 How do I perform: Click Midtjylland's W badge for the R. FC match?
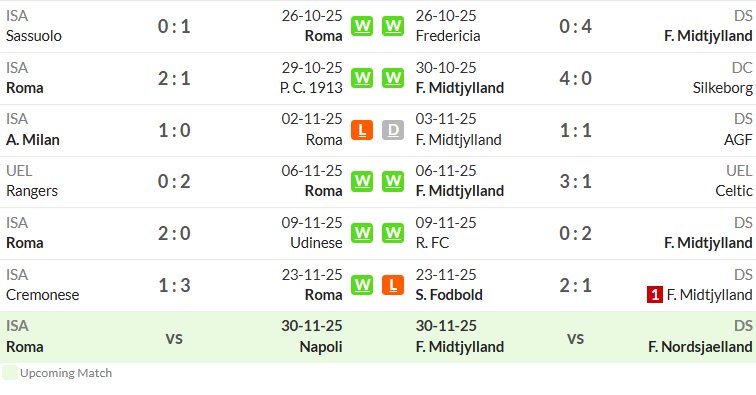coord(393,233)
